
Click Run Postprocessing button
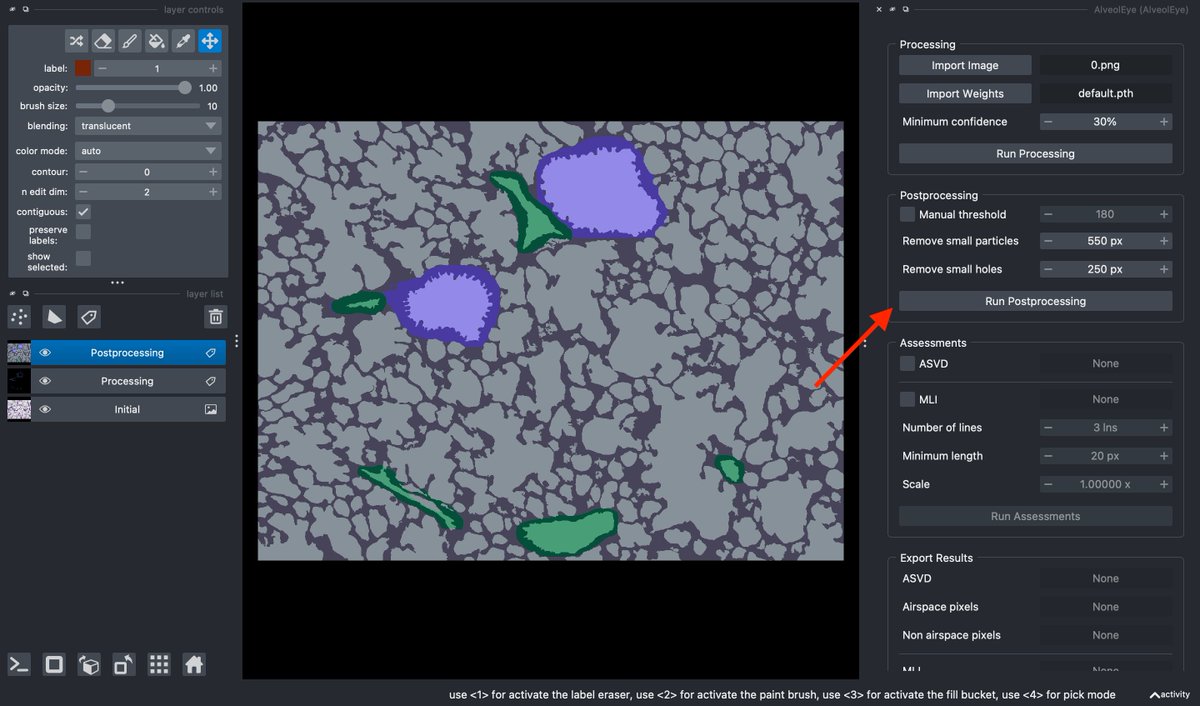(1035, 301)
